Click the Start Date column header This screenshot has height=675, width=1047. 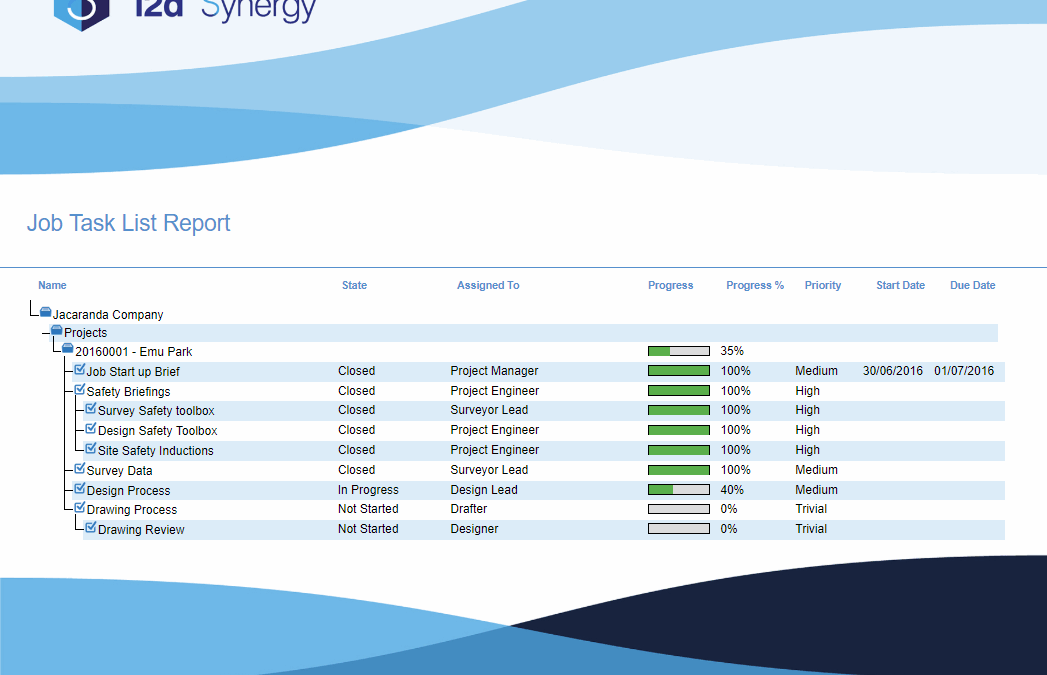(x=901, y=285)
